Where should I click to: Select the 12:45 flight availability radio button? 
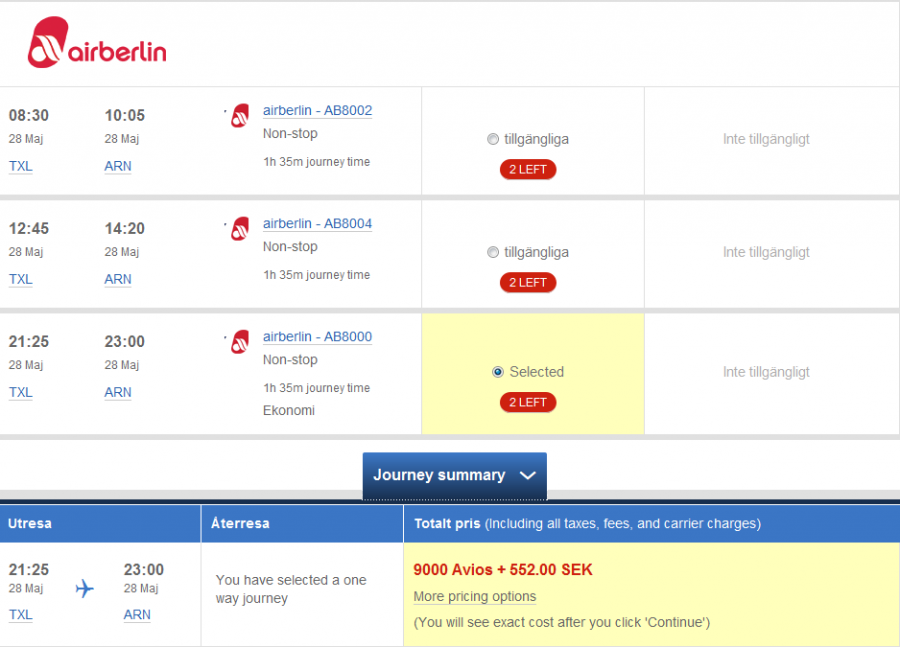(492, 253)
